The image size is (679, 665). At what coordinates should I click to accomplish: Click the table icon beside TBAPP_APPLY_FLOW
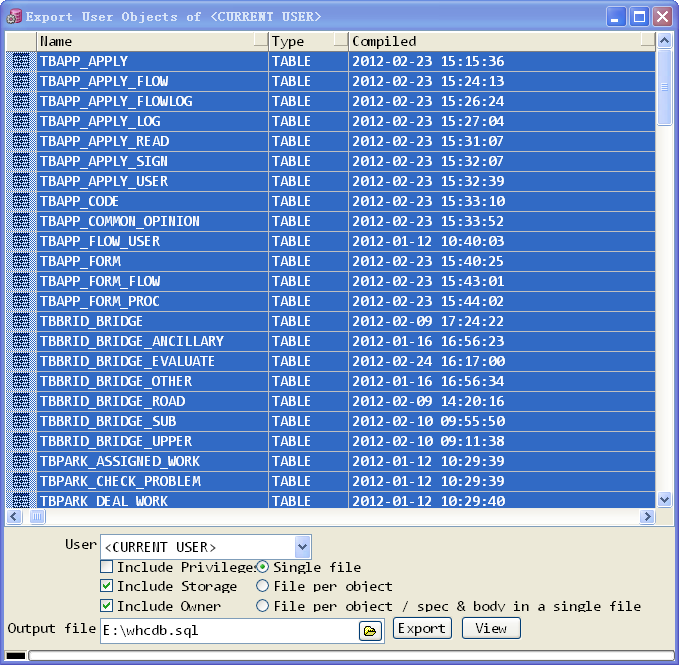[x=21, y=81]
